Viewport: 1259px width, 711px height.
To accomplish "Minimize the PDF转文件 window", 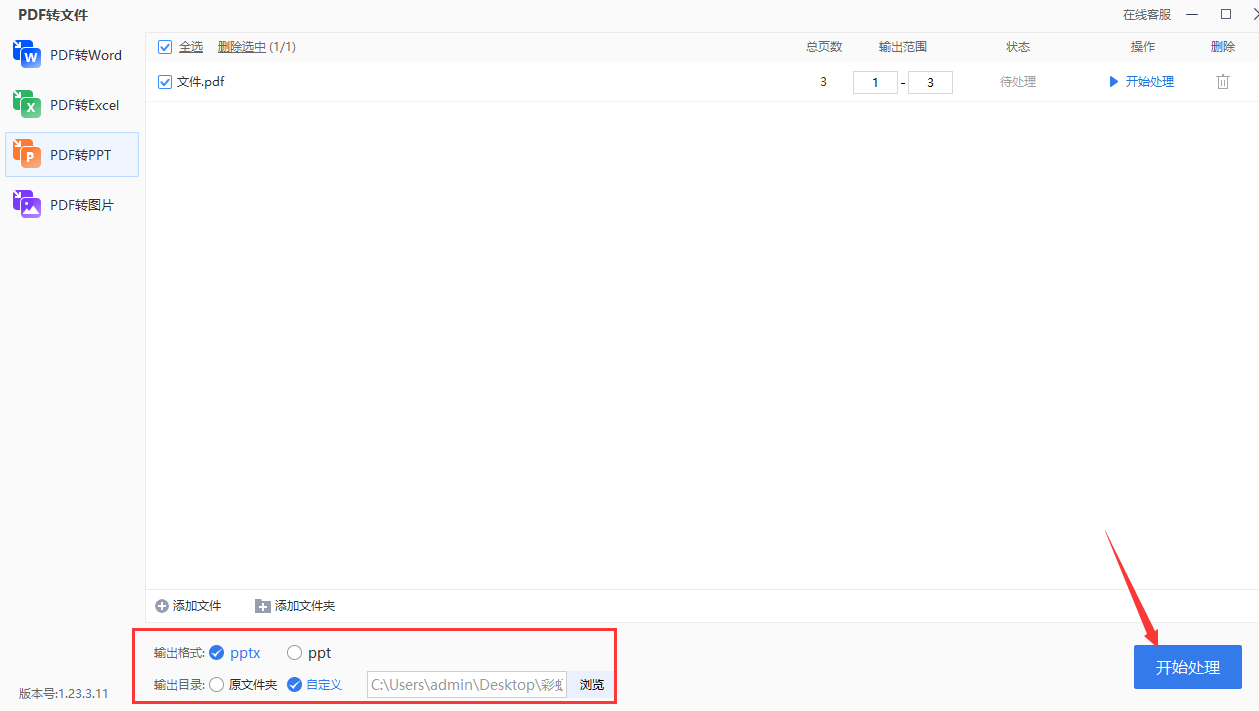I will tap(1192, 14).
